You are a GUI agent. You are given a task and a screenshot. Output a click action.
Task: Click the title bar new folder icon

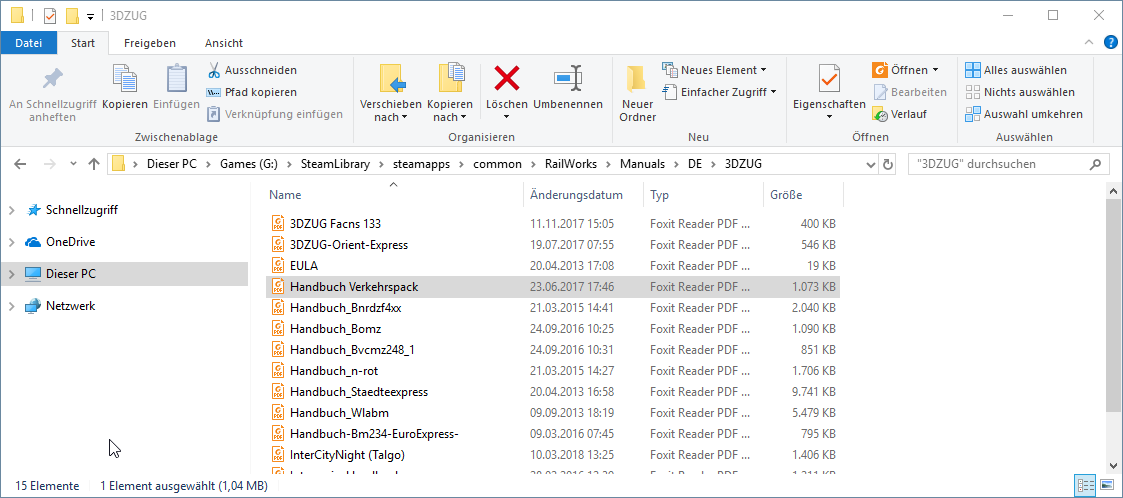pyautogui.click(x=72, y=15)
